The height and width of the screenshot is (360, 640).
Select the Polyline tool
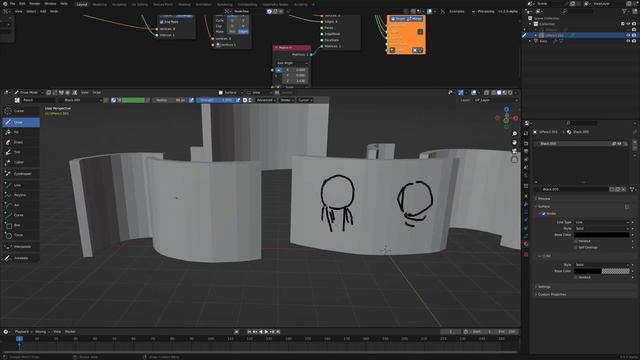(x=21, y=195)
